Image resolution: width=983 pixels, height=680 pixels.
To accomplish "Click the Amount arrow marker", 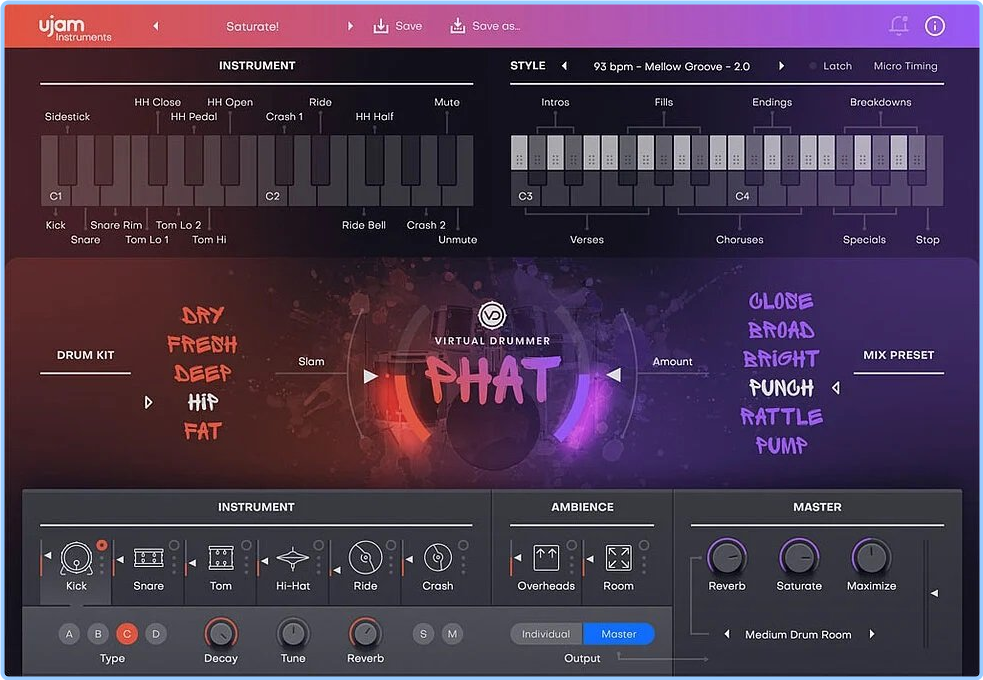I will [x=614, y=375].
